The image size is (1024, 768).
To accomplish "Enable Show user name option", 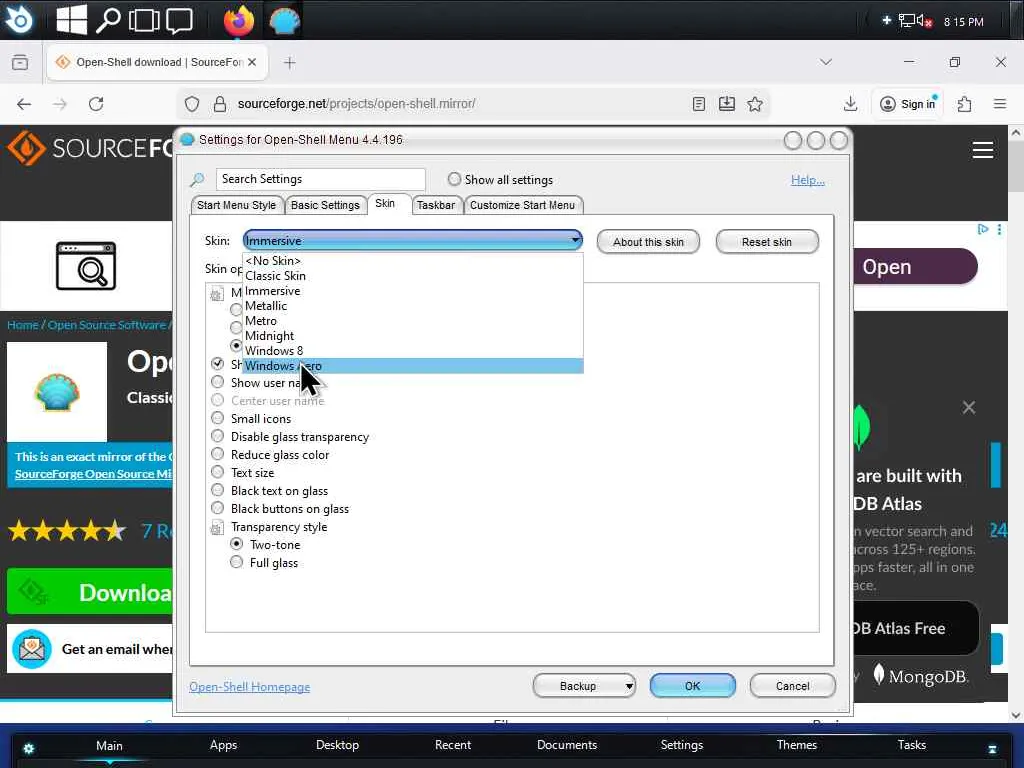I will [x=217, y=382].
